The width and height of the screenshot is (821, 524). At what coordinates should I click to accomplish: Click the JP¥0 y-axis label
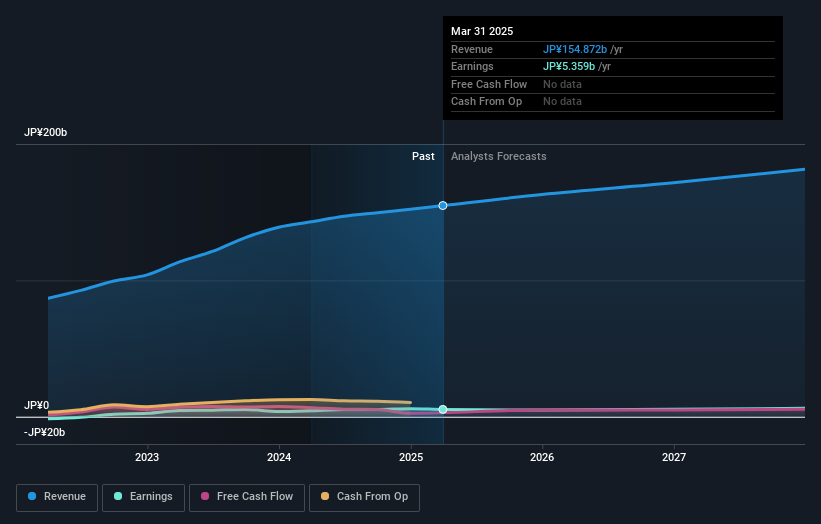[37, 405]
